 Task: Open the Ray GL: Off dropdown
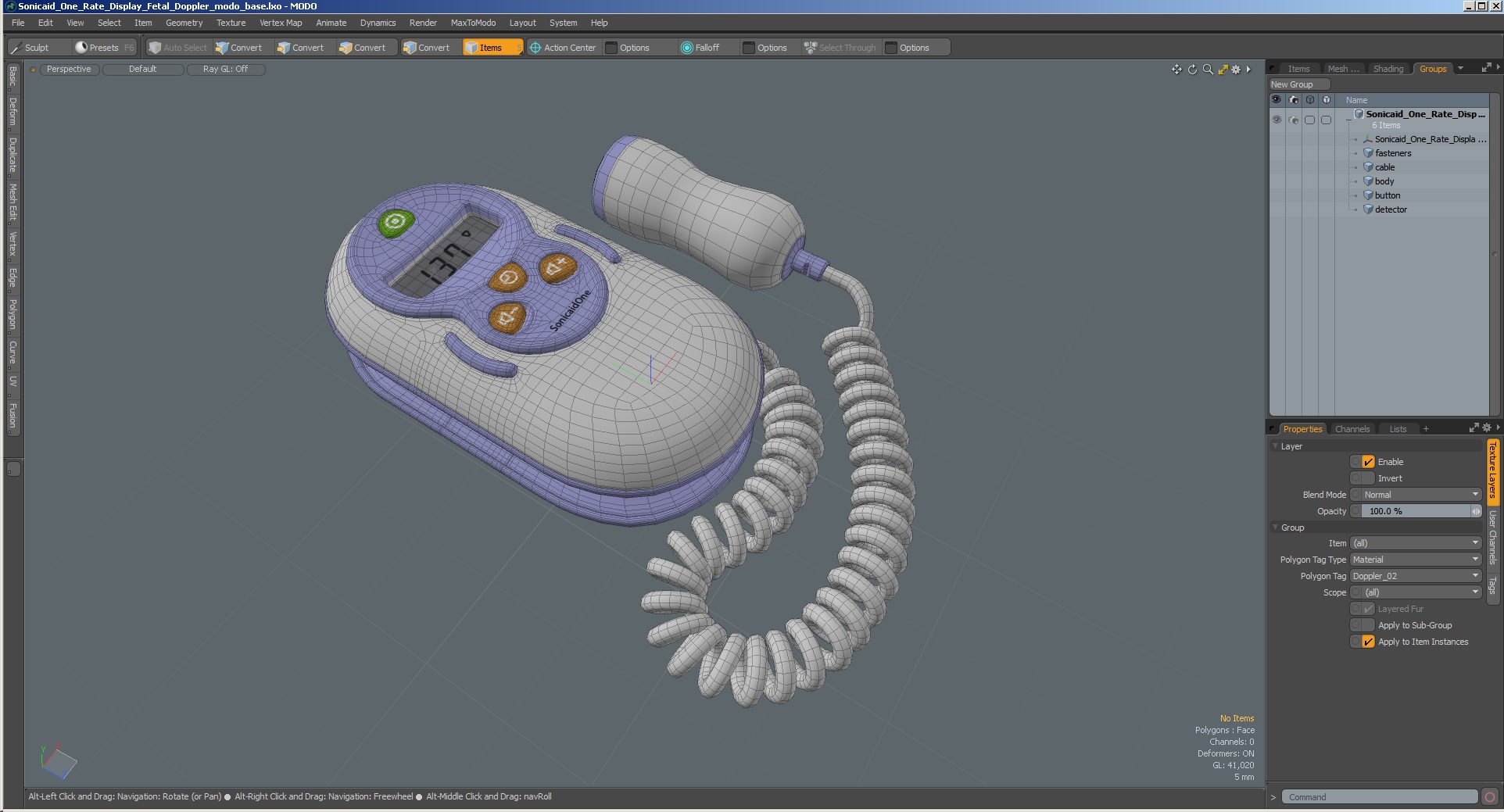(x=226, y=70)
